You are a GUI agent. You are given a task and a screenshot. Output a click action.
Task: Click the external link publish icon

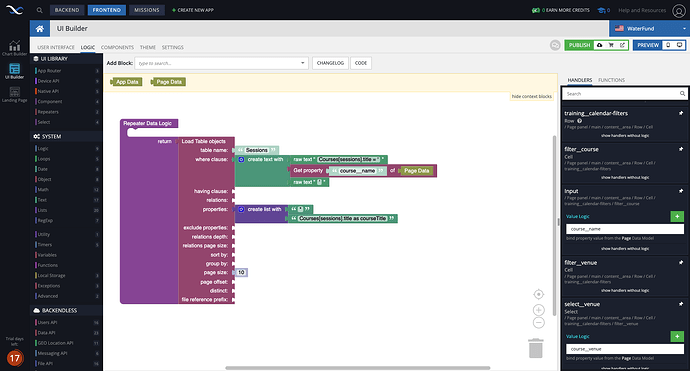(622, 45)
